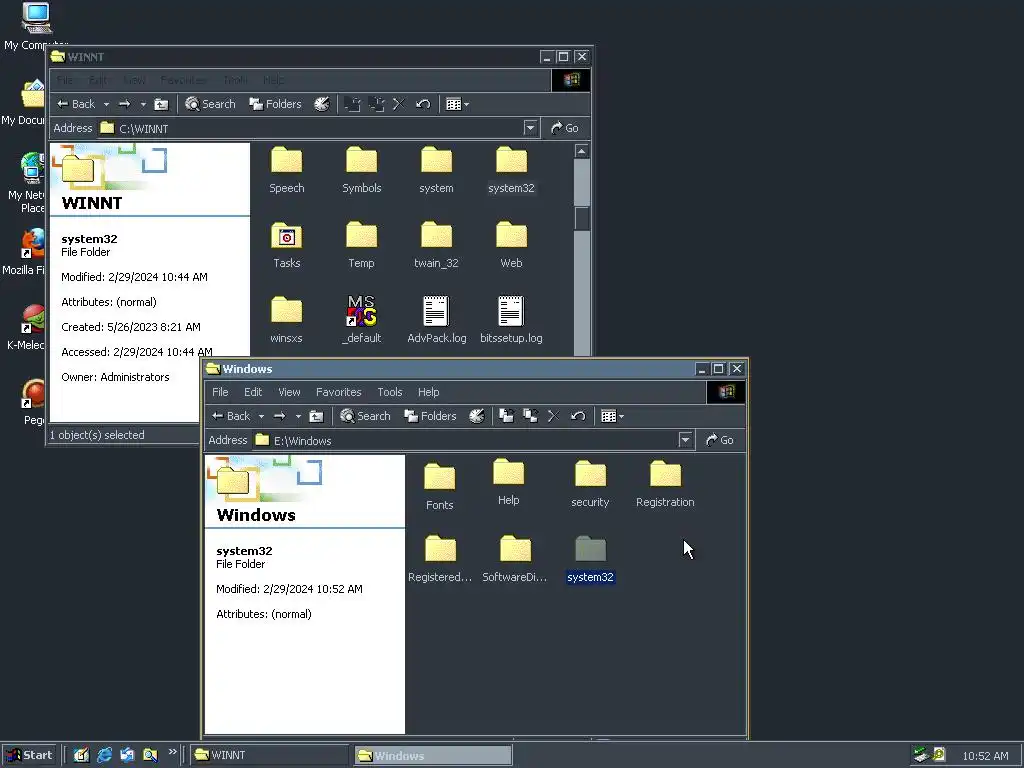Click Copy To icon in Windows window toolbar
This screenshot has height=768, width=1024.
click(530, 416)
